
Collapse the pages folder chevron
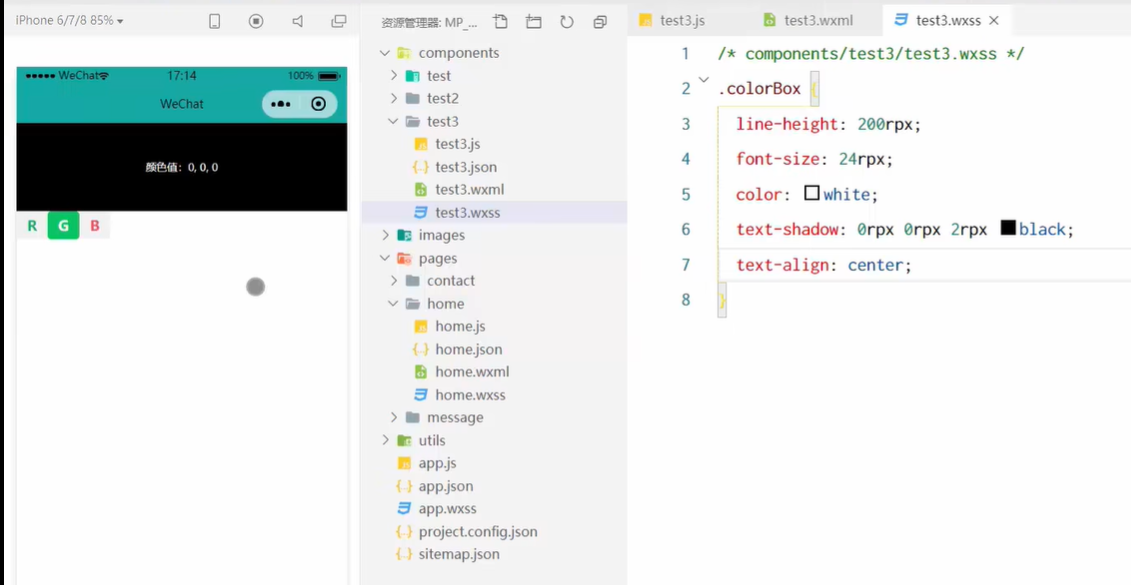point(384,258)
